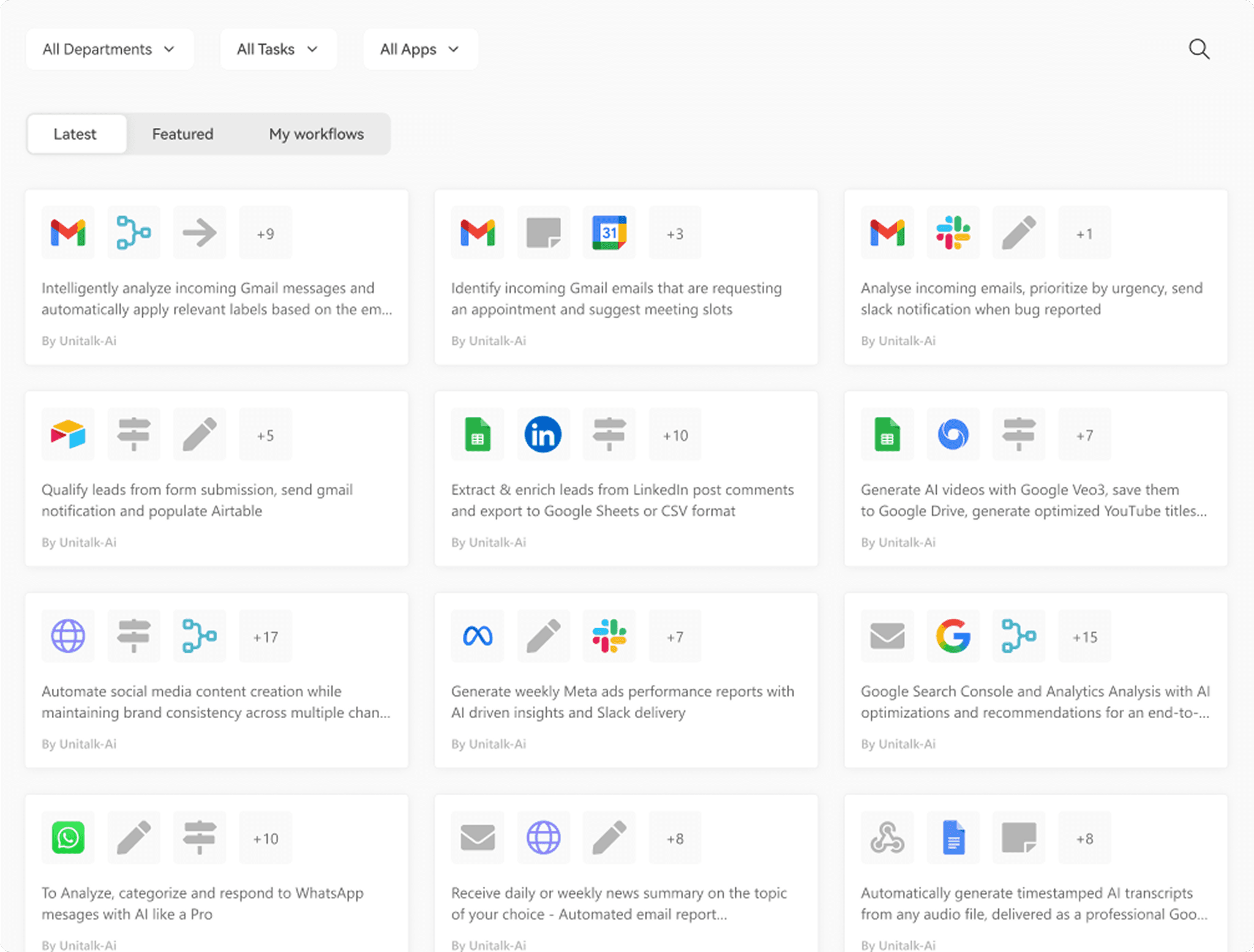1254x952 pixels.
Task: Click the globe icon on the news summary workflow
Action: click(543, 838)
